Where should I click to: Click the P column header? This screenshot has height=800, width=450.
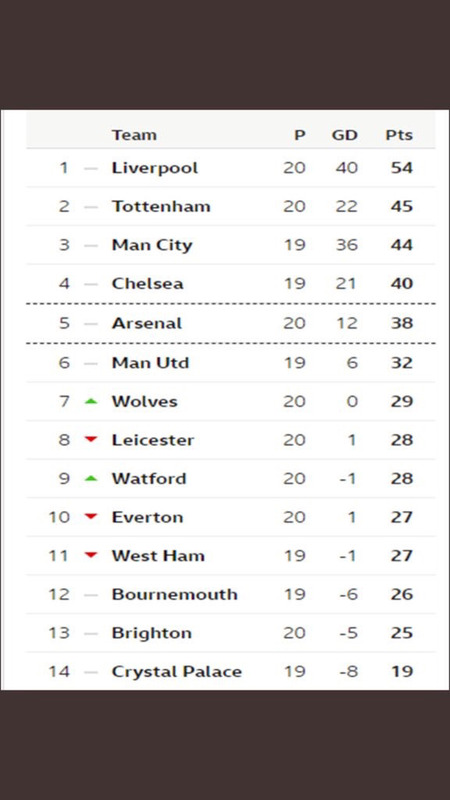point(300,135)
